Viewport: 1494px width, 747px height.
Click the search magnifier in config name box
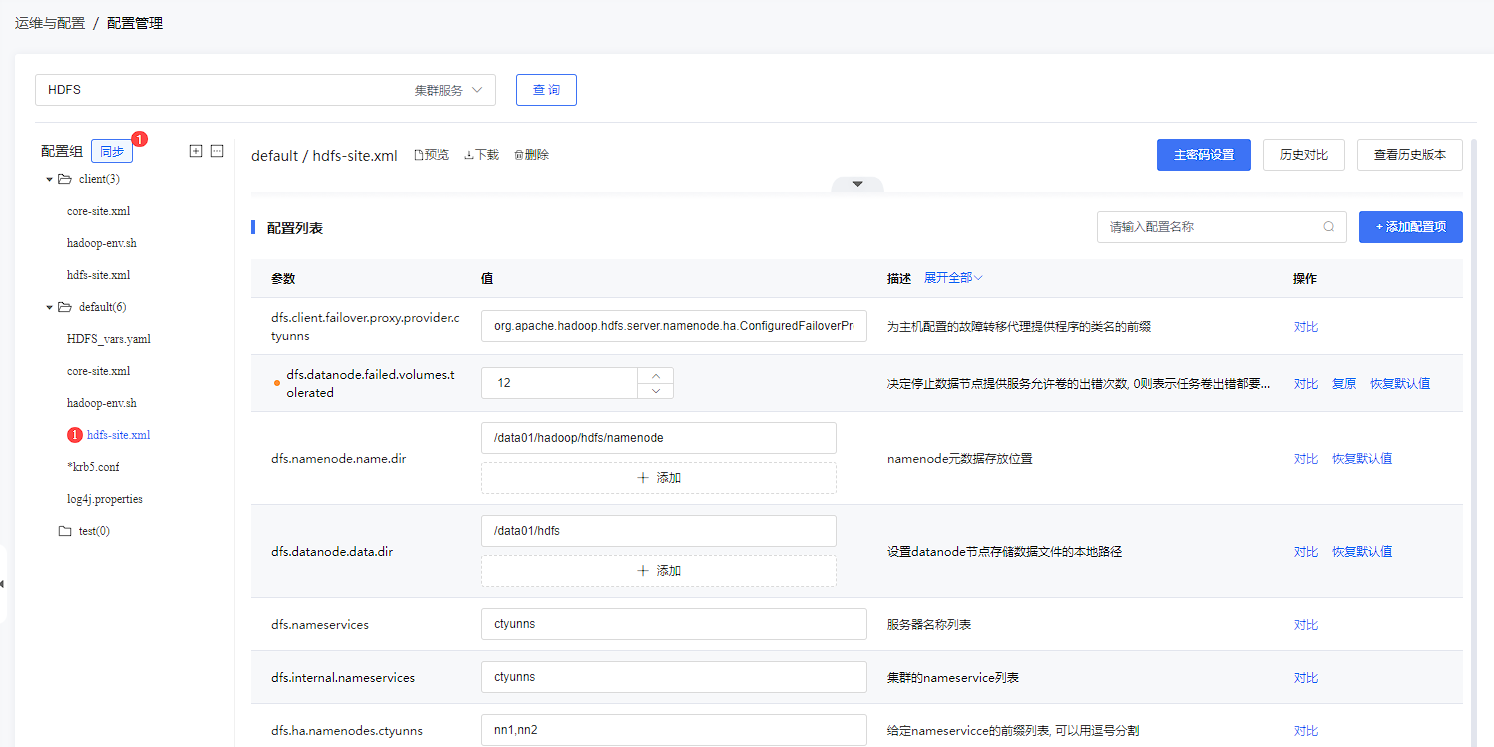(1329, 227)
